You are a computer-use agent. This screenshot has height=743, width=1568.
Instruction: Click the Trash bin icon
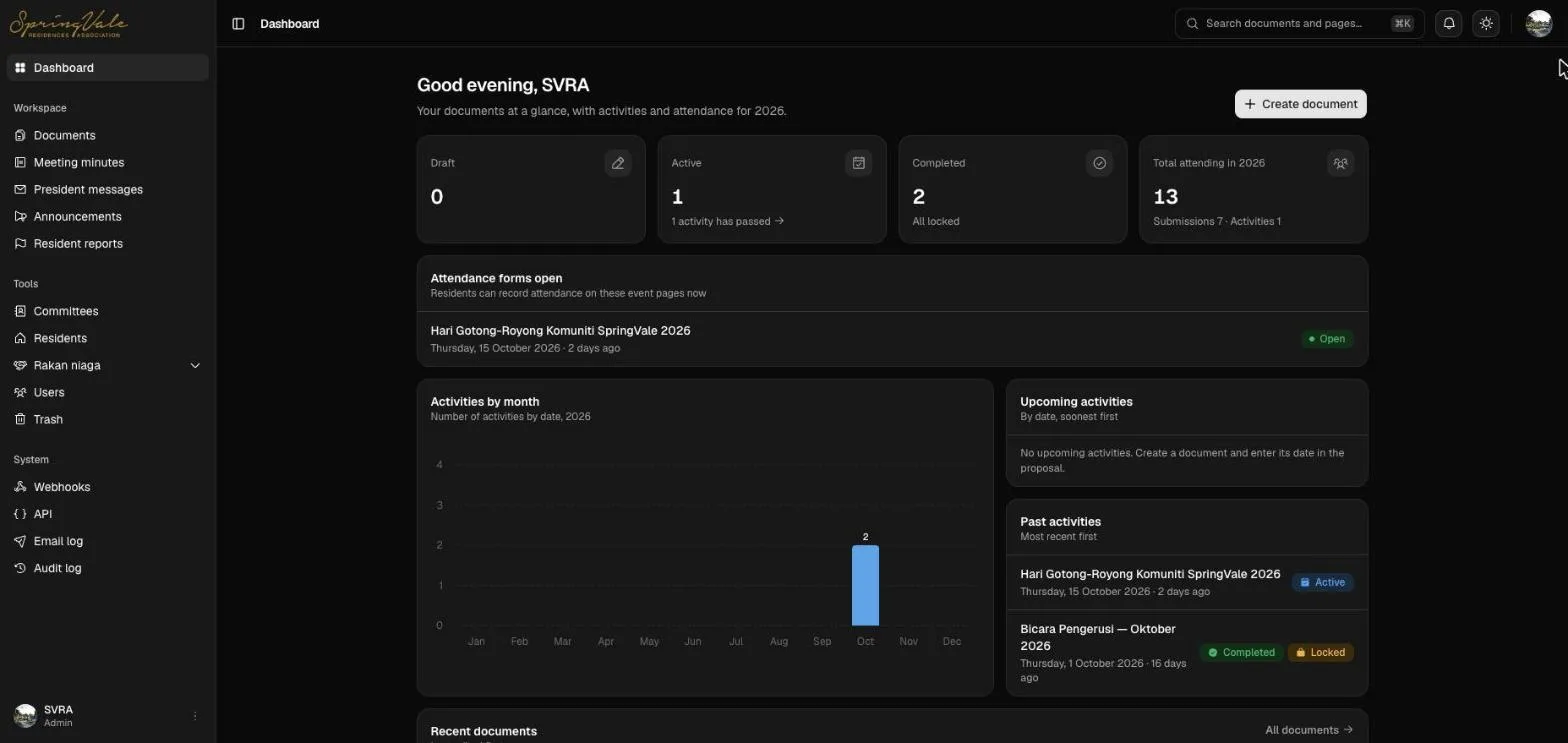point(20,419)
